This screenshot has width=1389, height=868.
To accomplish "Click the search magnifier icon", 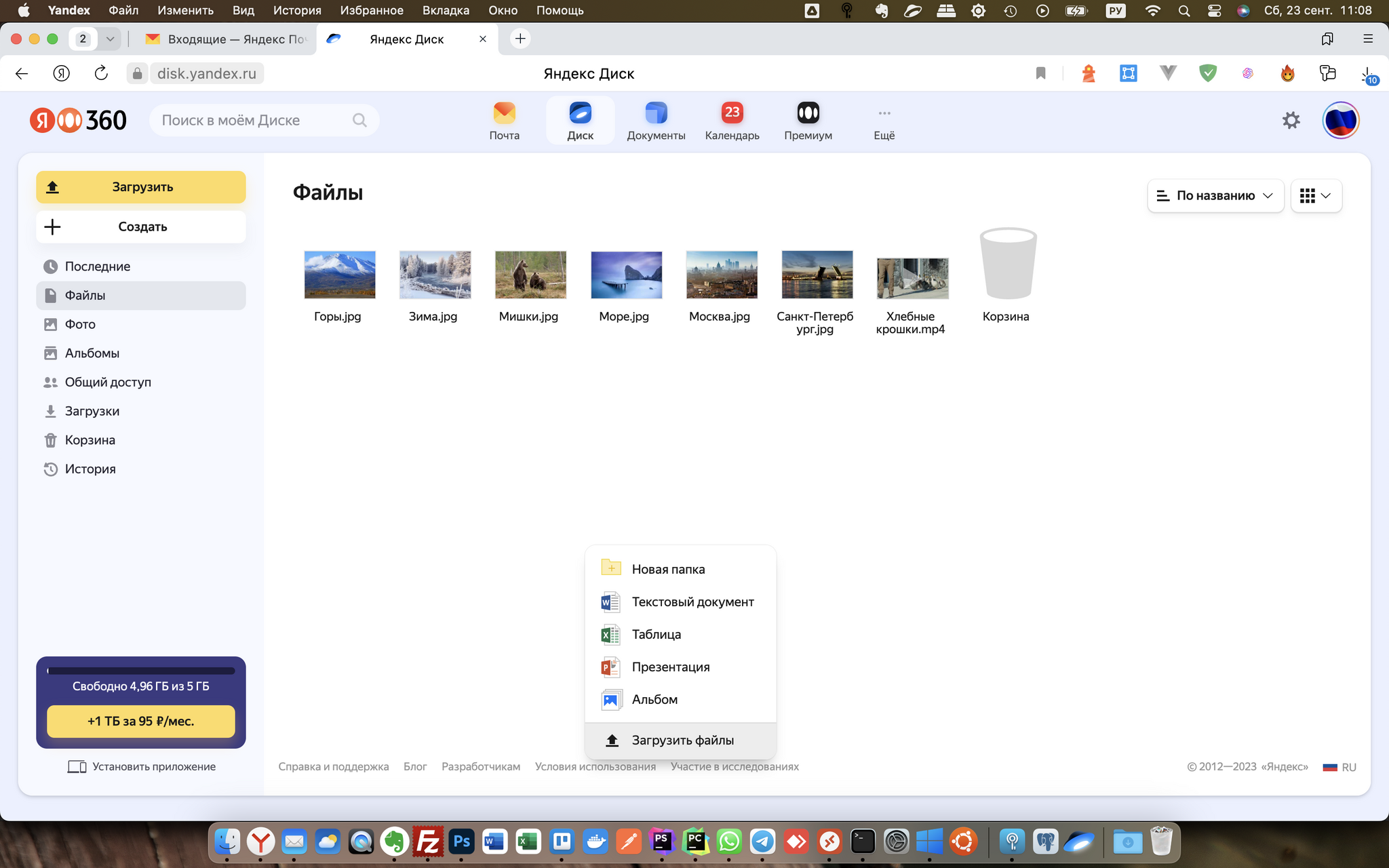I will pyautogui.click(x=359, y=120).
